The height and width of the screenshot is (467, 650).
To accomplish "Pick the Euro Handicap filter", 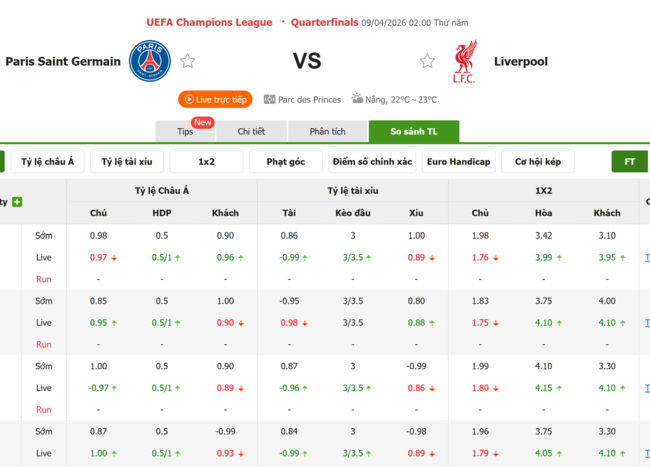I will click(x=458, y=162).
